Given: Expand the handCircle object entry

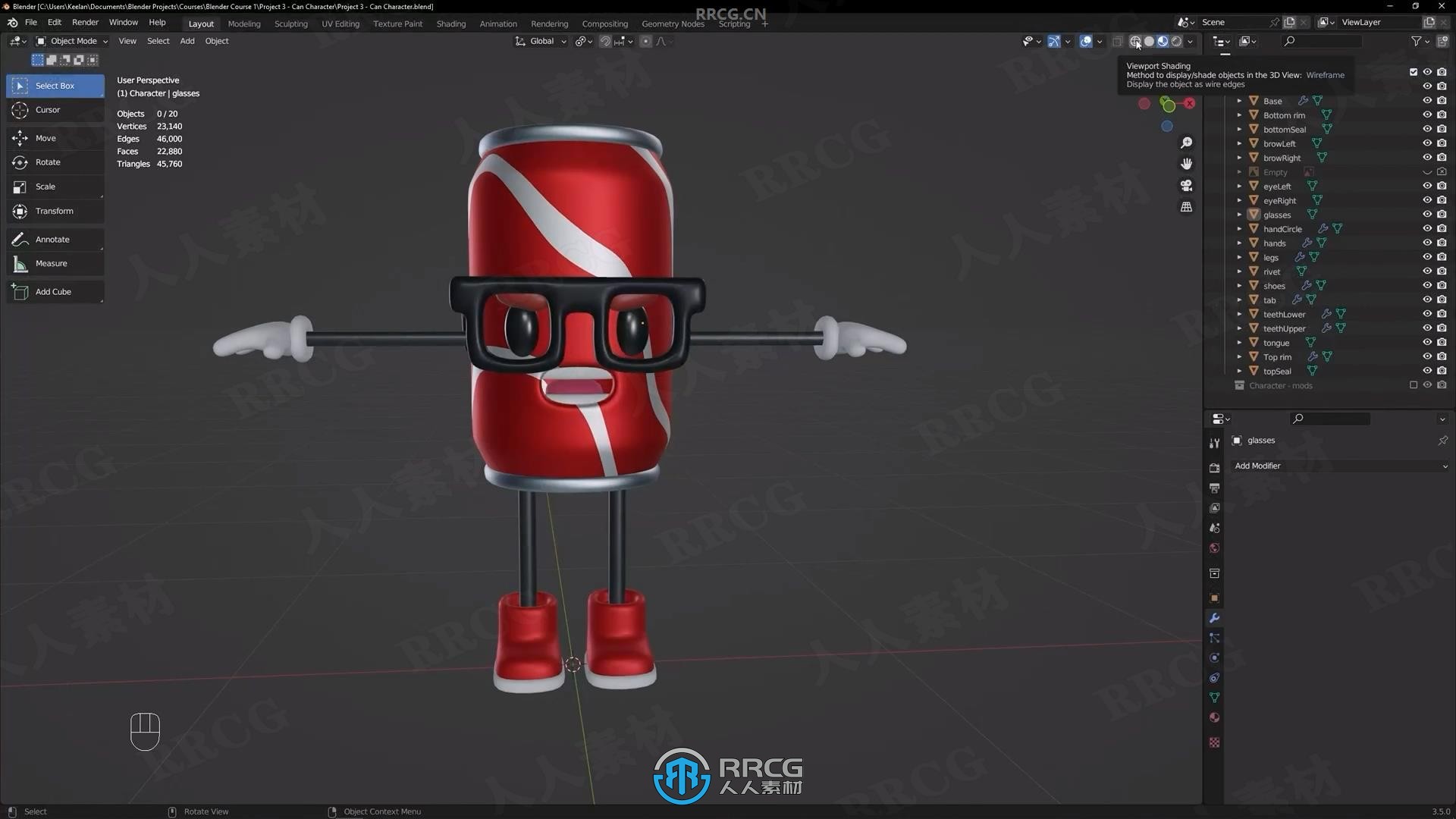Looking at the screenshot, I should [1238, 228].
